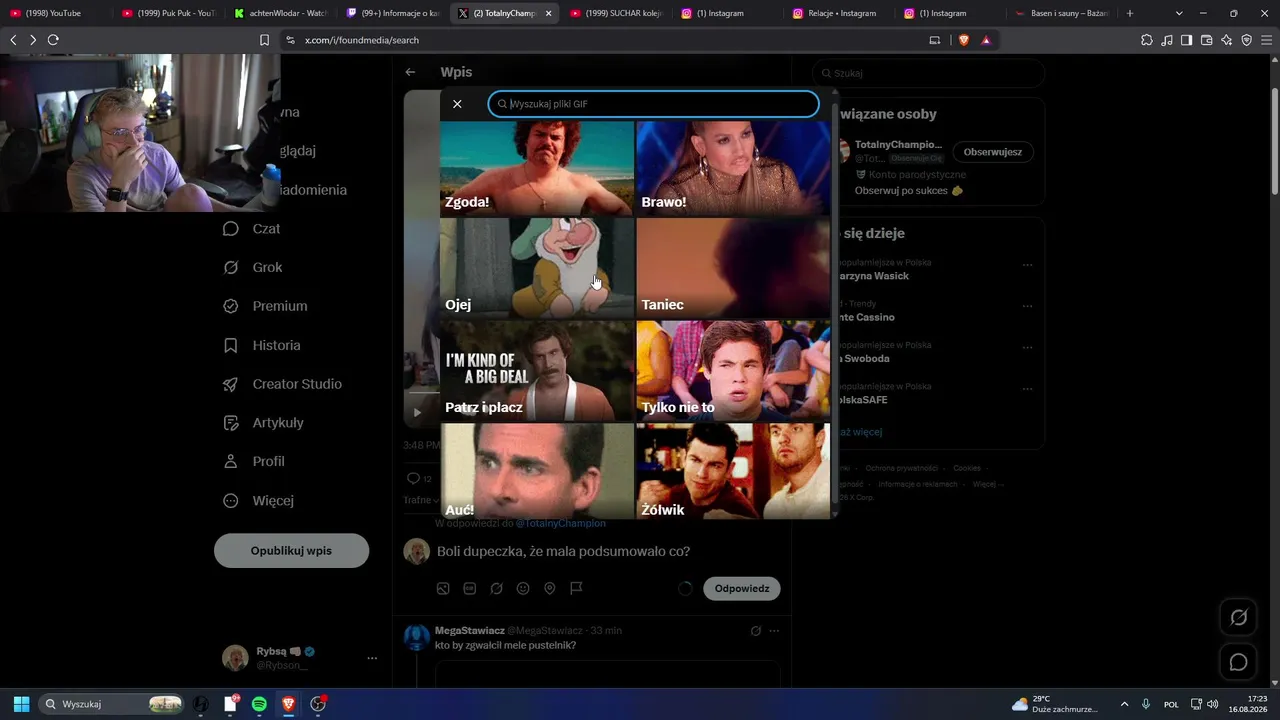The height and width of the screenshot is (720, 1280).
Task: Toggle the Brave sidebar panel
Action: click(1186, 40)
